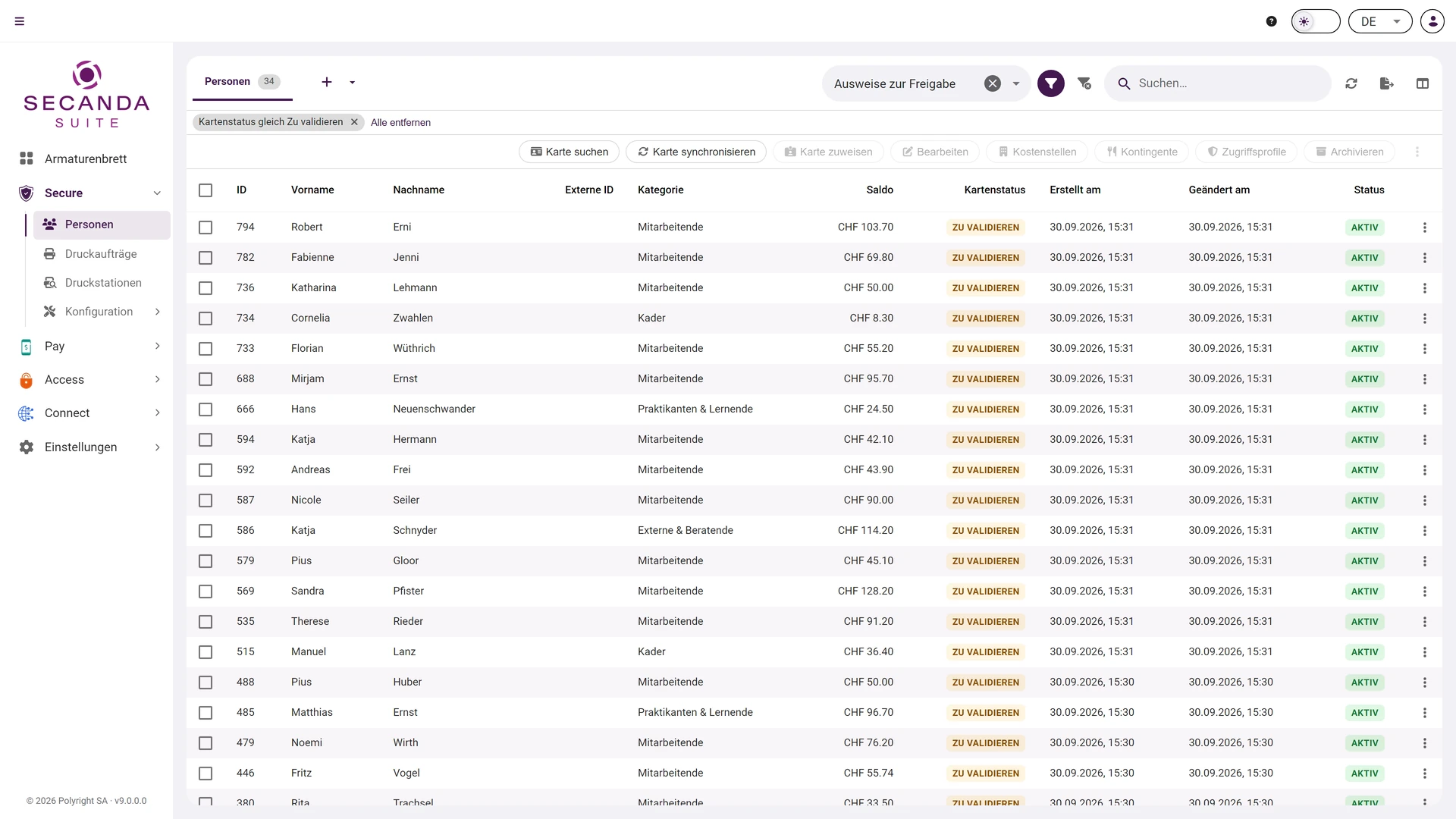Click the Suchen search field
Image resolution: width=1456 pixels, height=819 pixels.
coord(1218,83)
